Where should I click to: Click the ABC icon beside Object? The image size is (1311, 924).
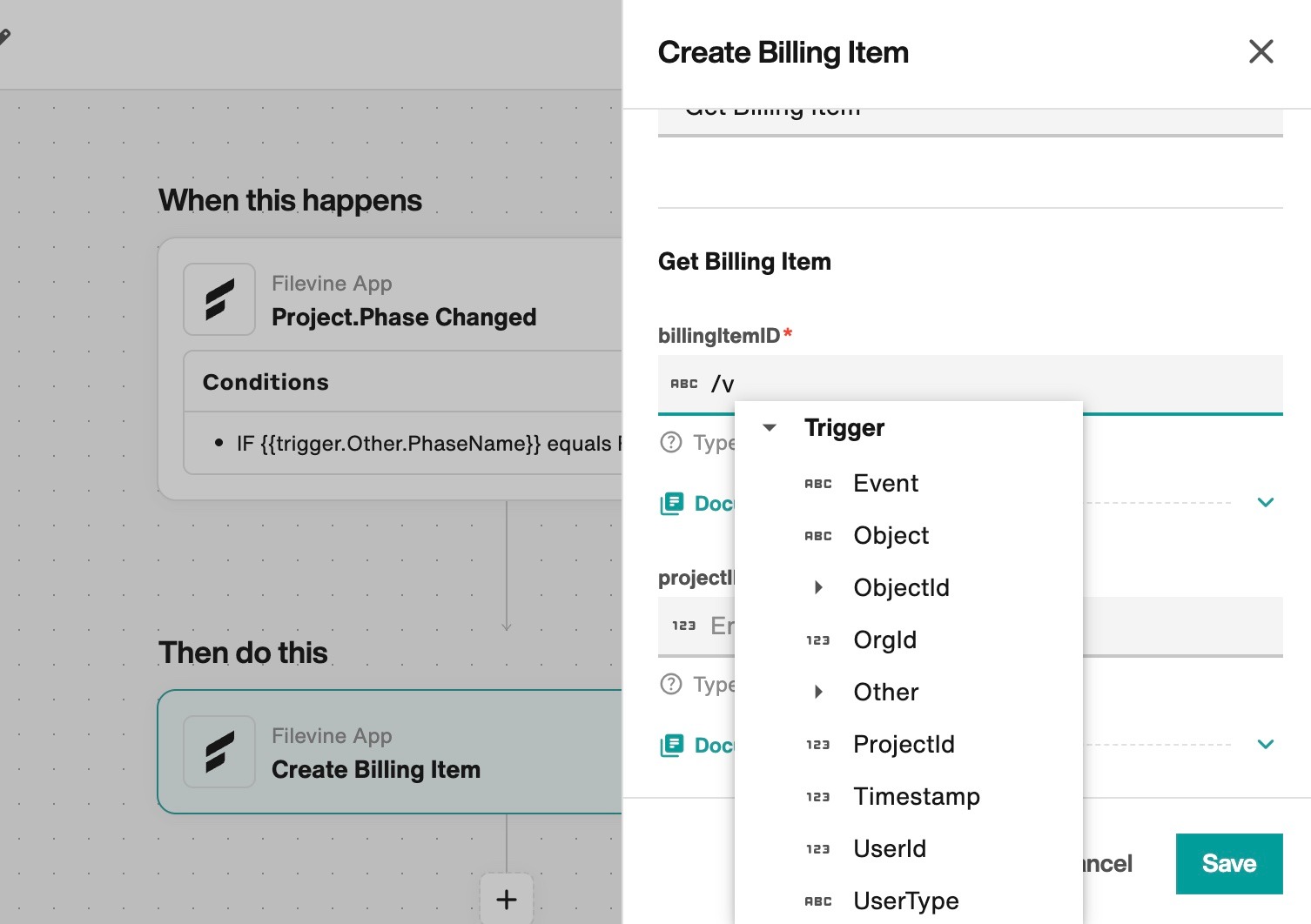tap(818, 536)
